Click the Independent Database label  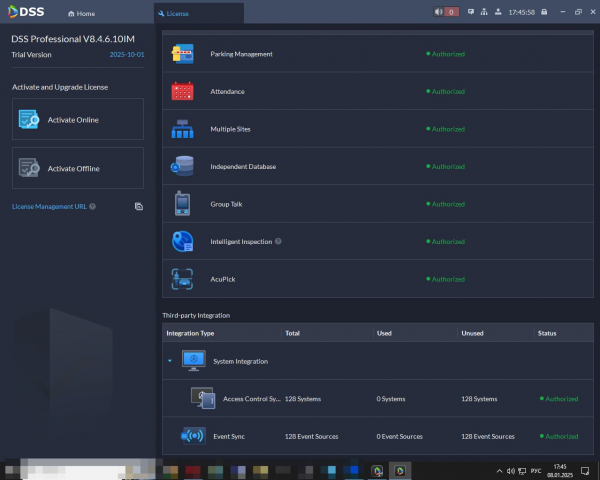243,167
